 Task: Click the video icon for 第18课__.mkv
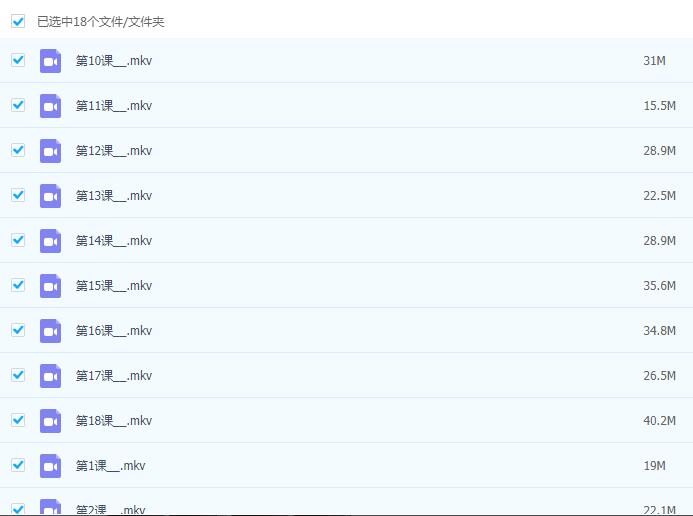(50, 421)
